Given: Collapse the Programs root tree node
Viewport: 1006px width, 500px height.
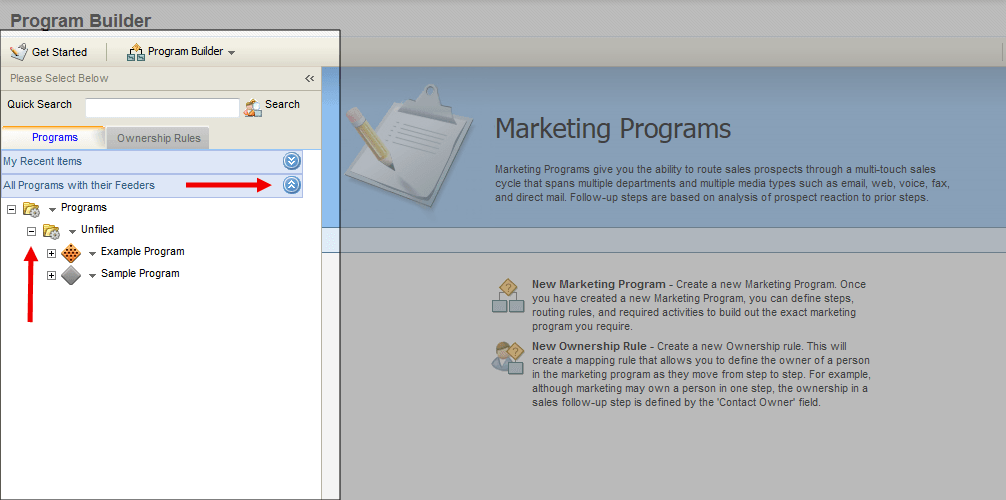Looking at the screenshot, I should click(12, 209).
